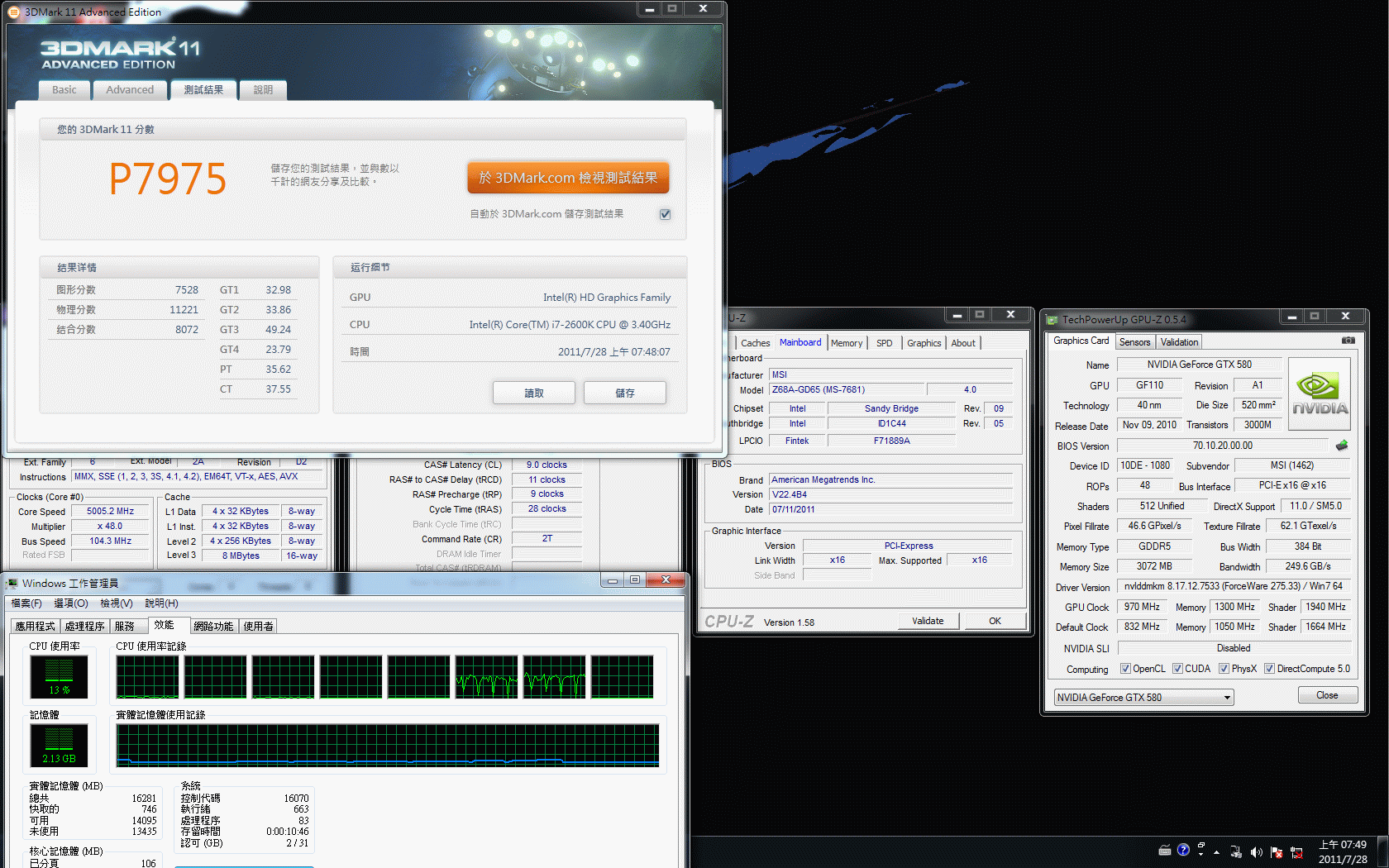Screen dimensions: 1389x868
Task: Click the GPU-Z Name field GTX 580
Action: coord(1199,365)
